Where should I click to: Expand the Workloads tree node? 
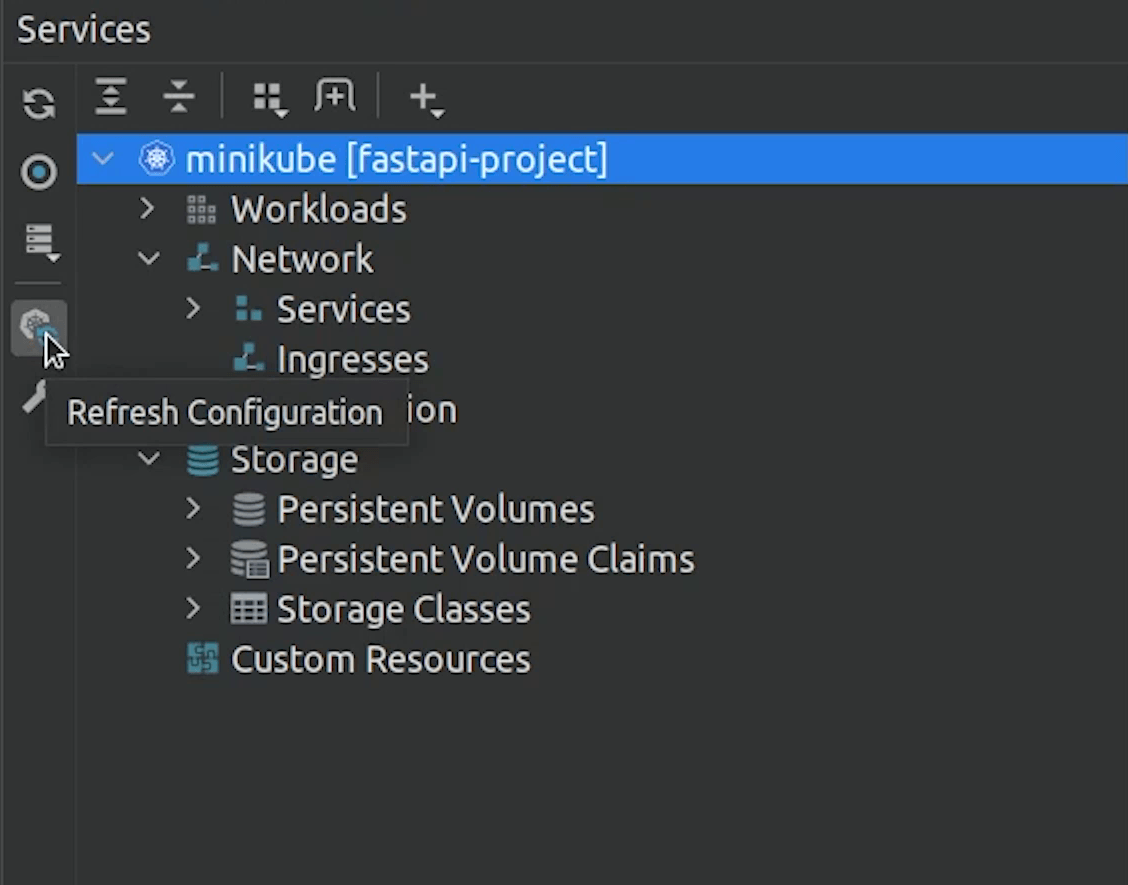pyautogui.click(x=148, y=209)
